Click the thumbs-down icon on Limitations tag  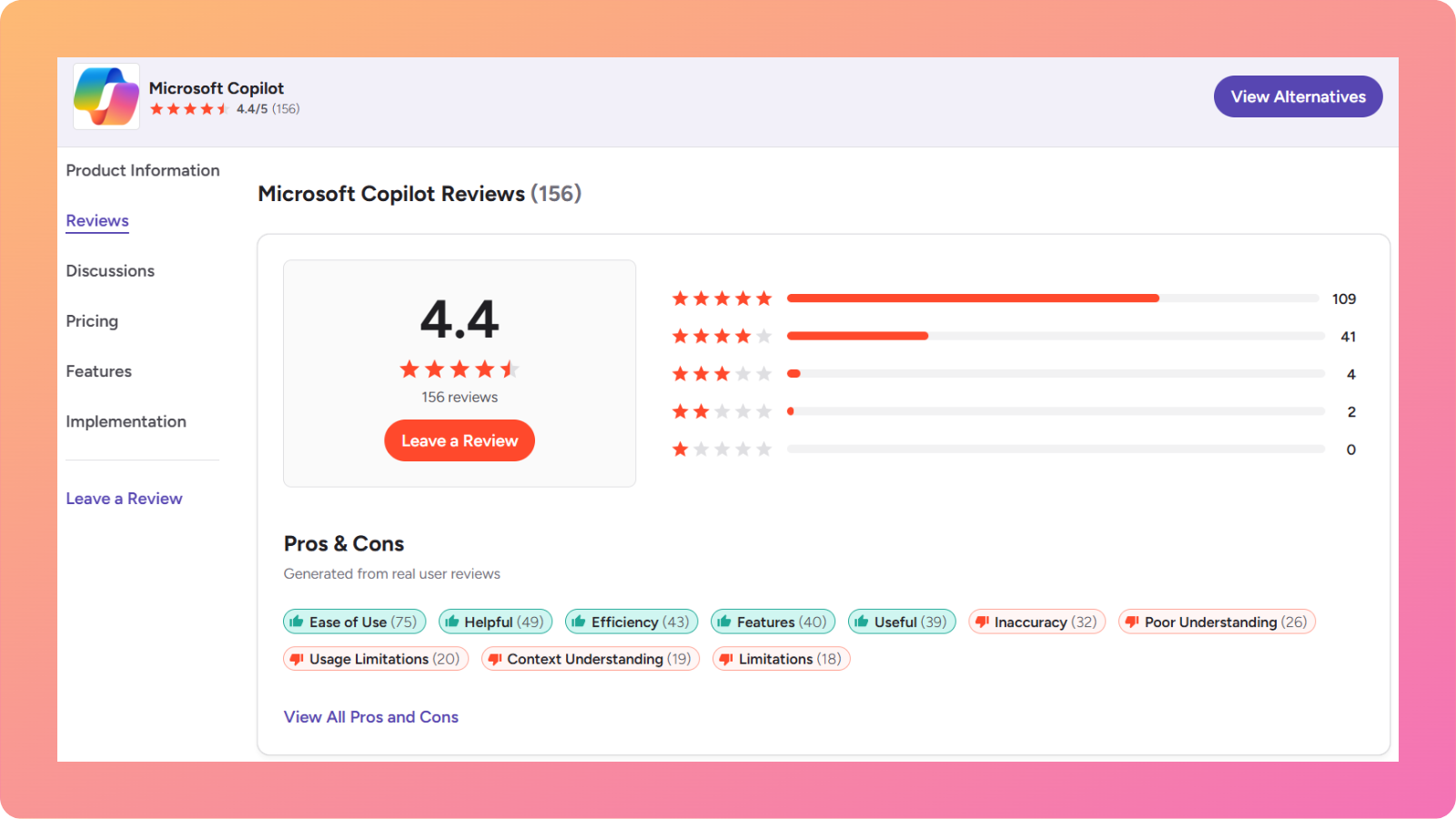point(724,658)
